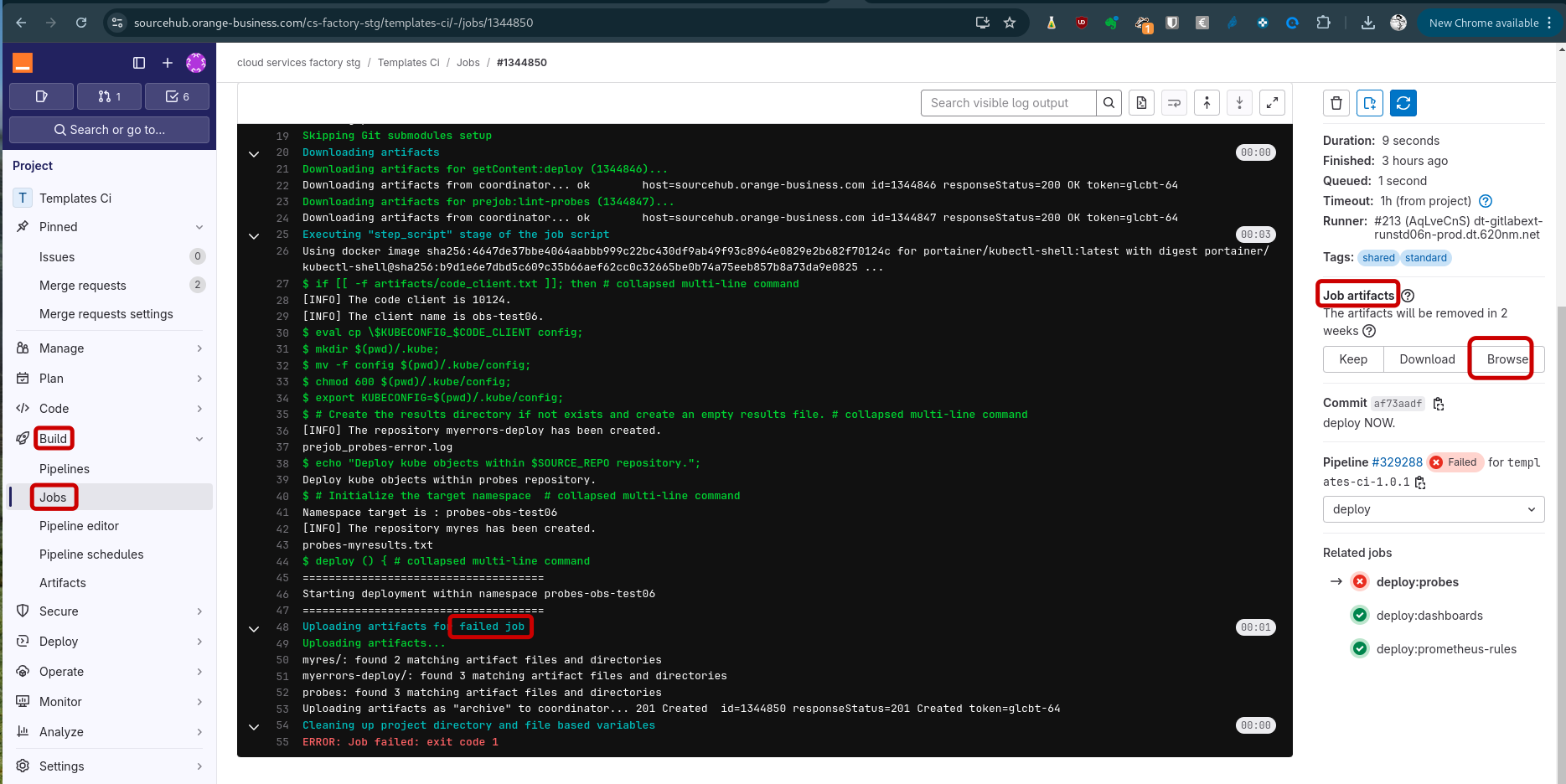Screen dimensions: 1566x784
Task: Collapse Cleaning up project directory section
Action: [254, 727]
